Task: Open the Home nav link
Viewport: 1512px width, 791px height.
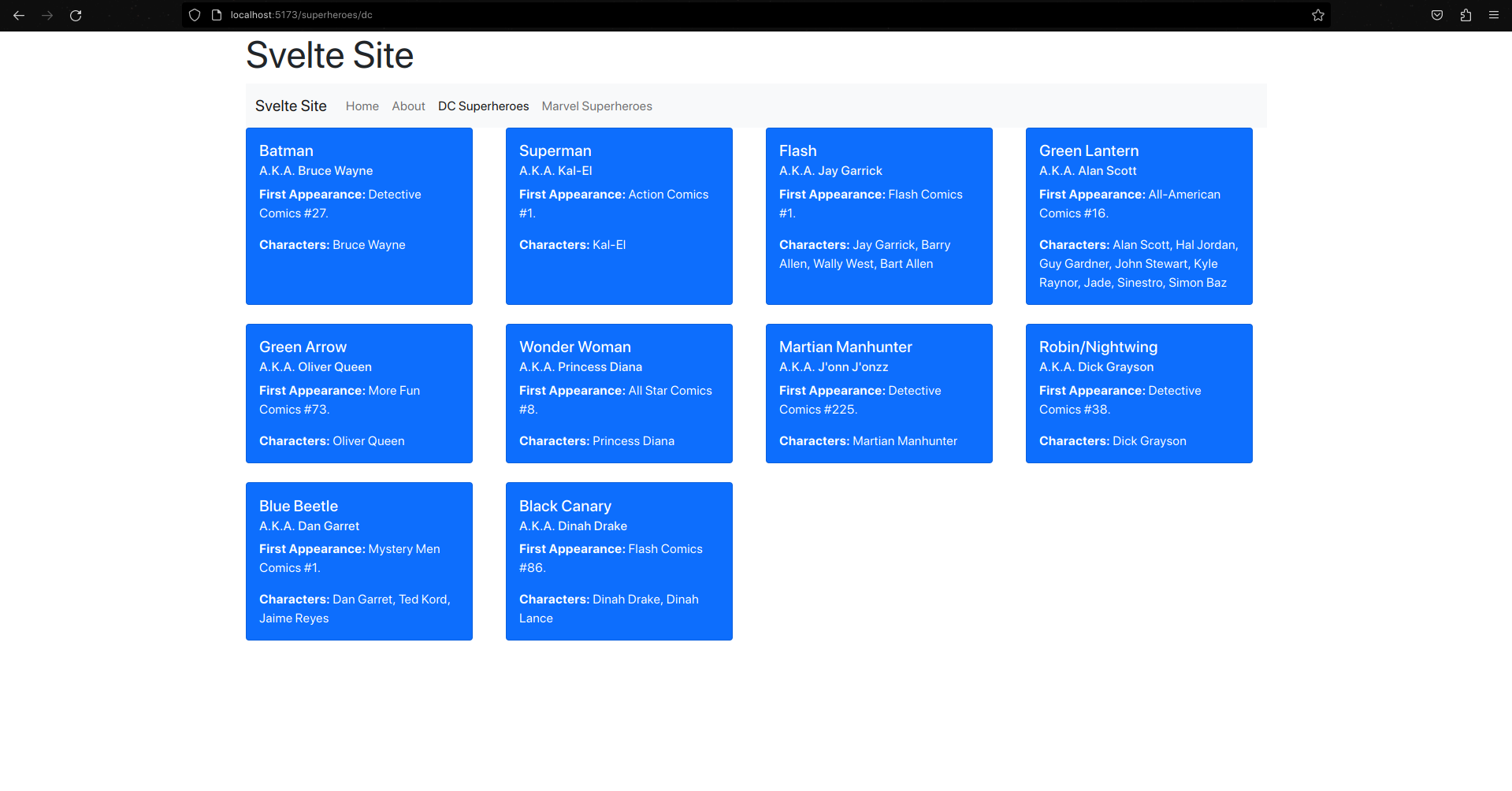Action: coord(362,106)
